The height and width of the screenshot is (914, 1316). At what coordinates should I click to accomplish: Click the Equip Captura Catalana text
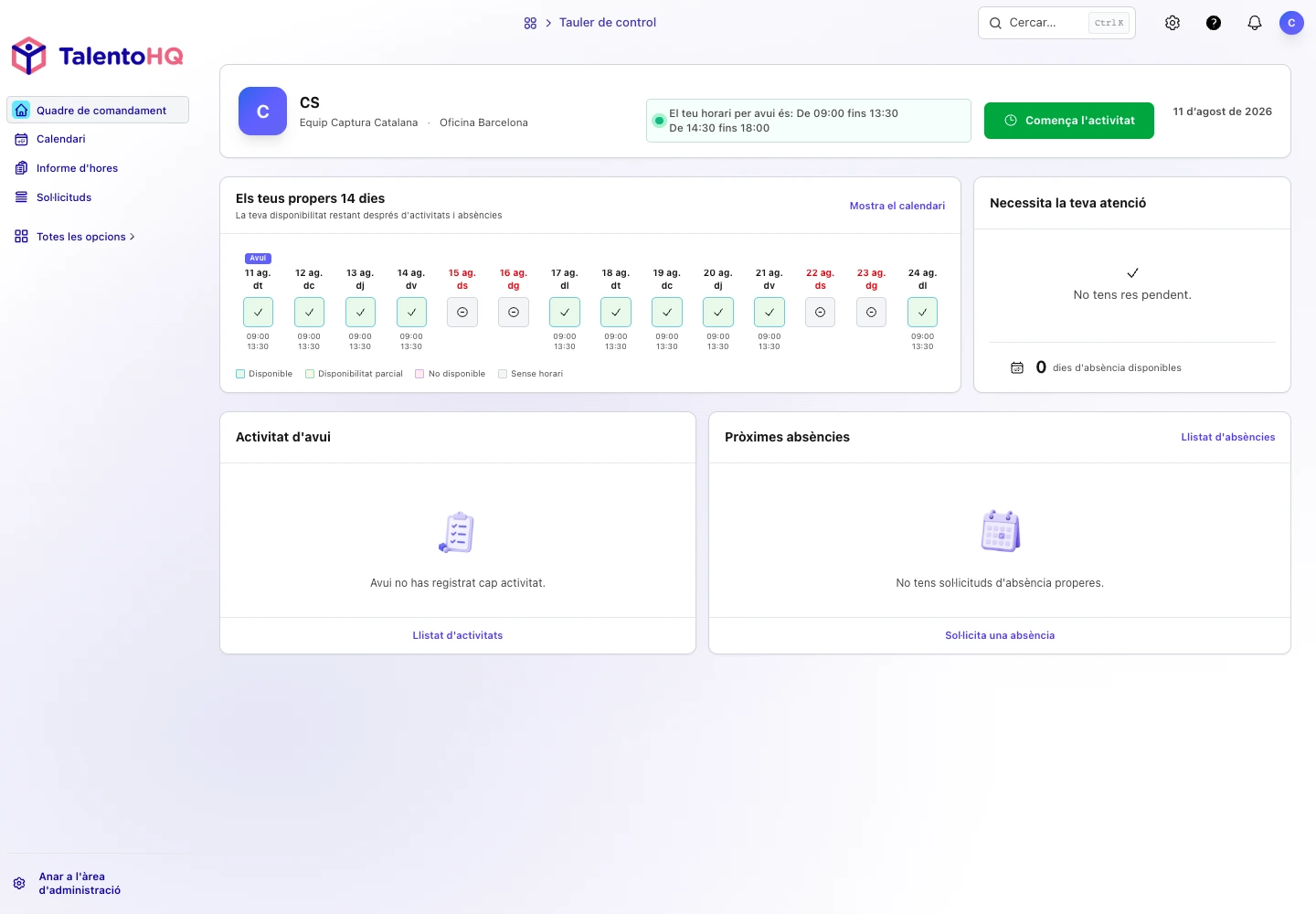coord(358,122)
